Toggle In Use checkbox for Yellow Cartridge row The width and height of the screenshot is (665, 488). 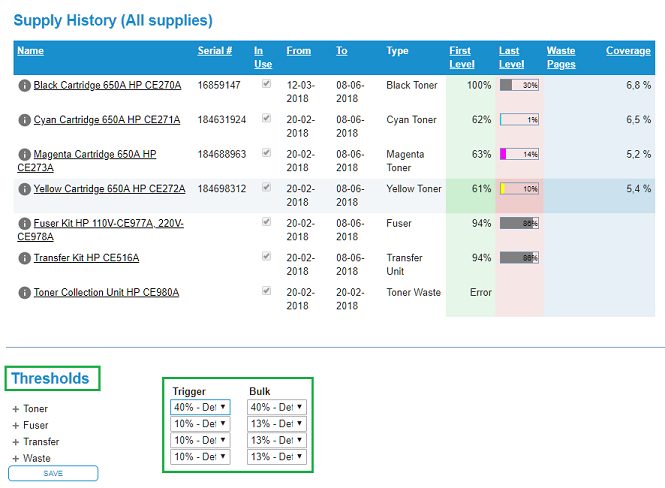[266, 188]
